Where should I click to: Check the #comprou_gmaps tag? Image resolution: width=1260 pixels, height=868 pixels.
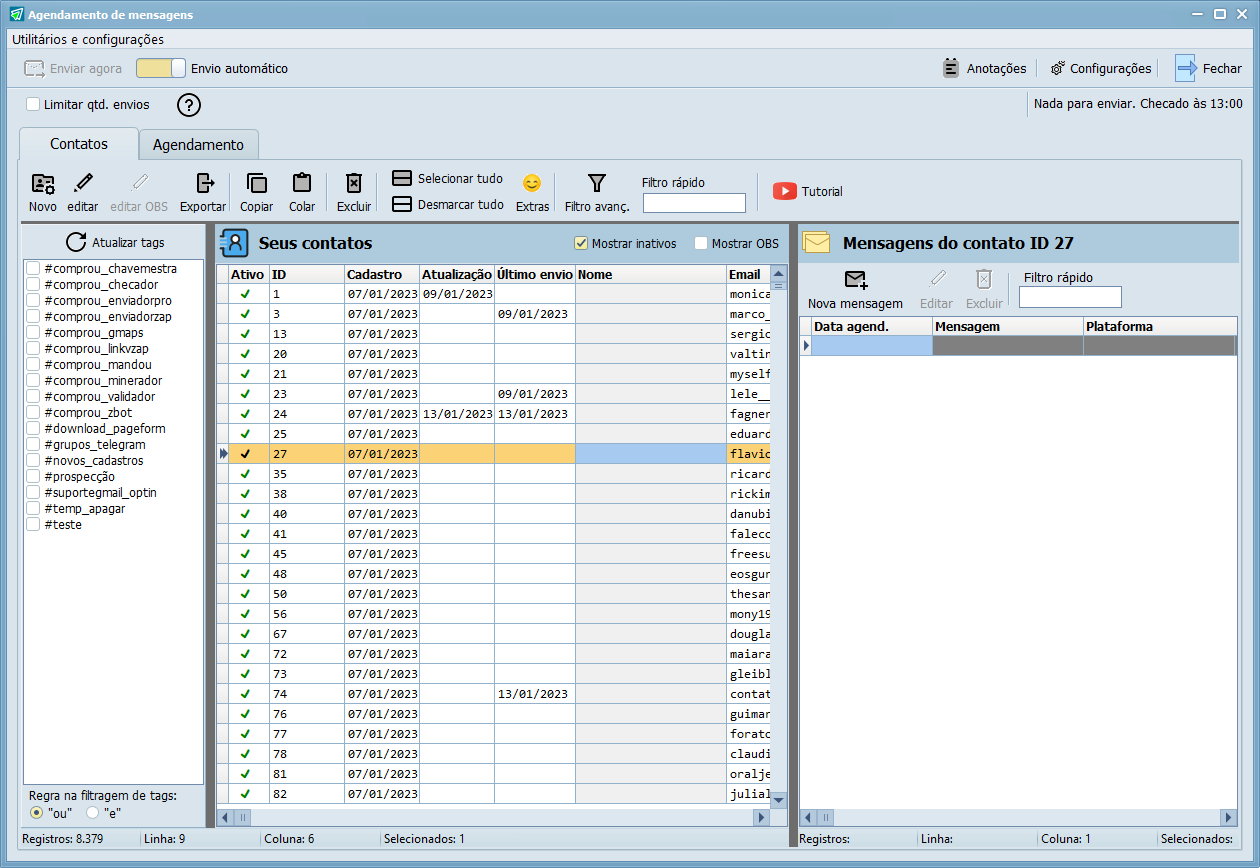pos(33,332)
